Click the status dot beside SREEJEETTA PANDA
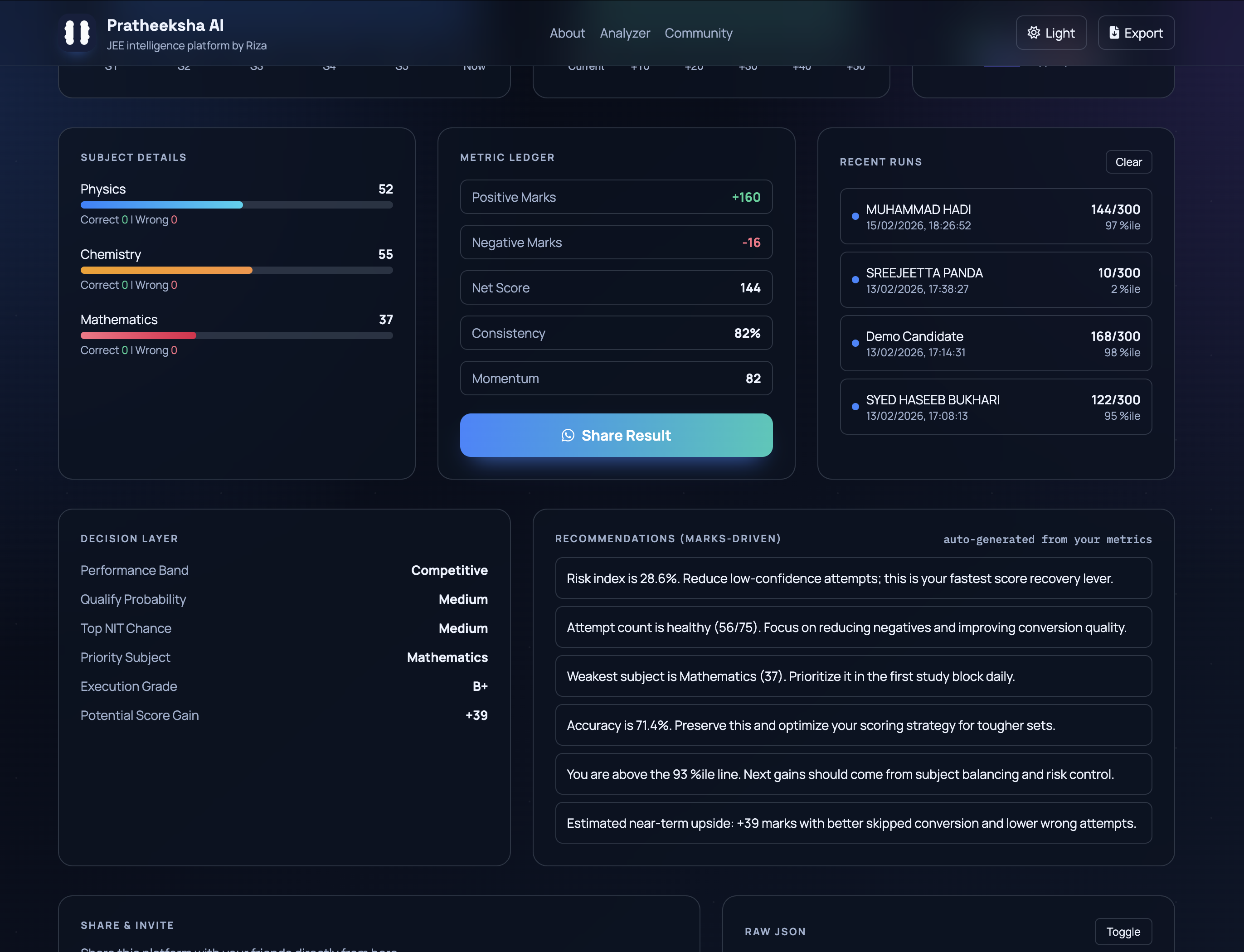 (x=855, y=279)
